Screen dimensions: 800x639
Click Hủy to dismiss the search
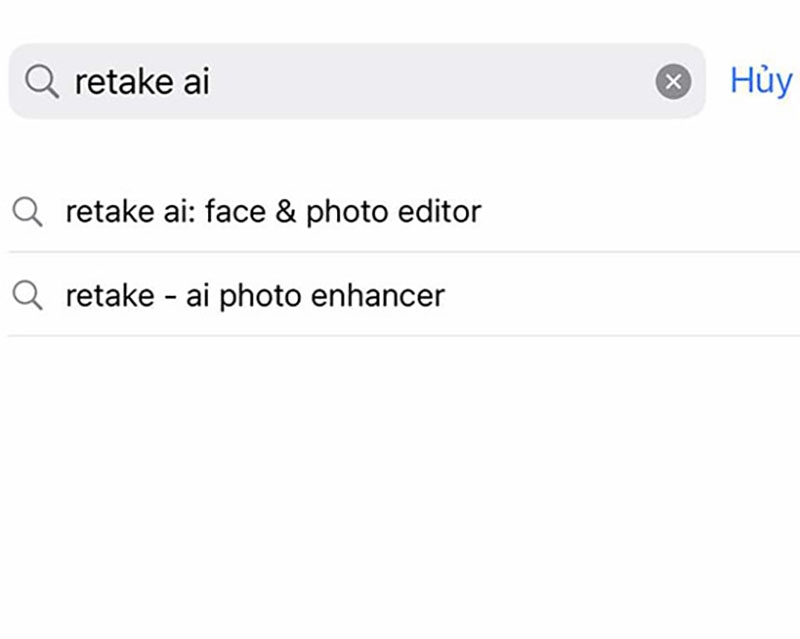(762, 80)
